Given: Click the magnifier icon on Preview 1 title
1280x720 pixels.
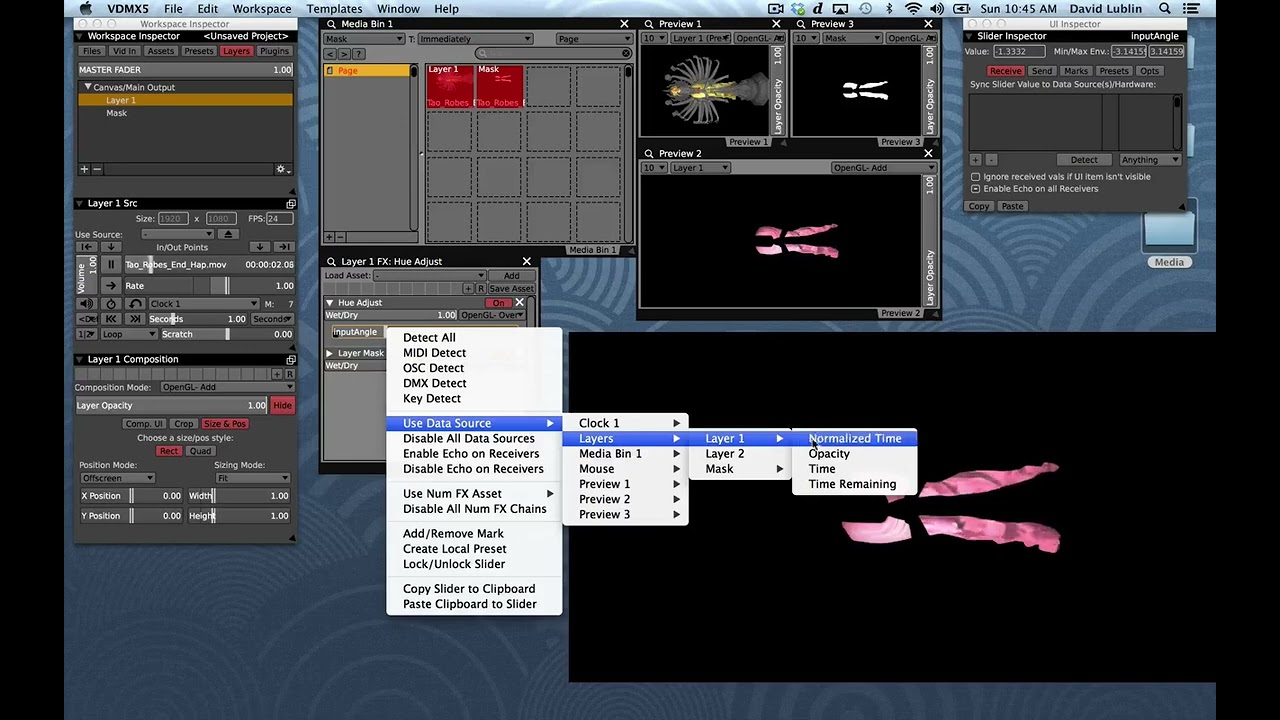Looking at the screenshot, I should tap(649, 24).
